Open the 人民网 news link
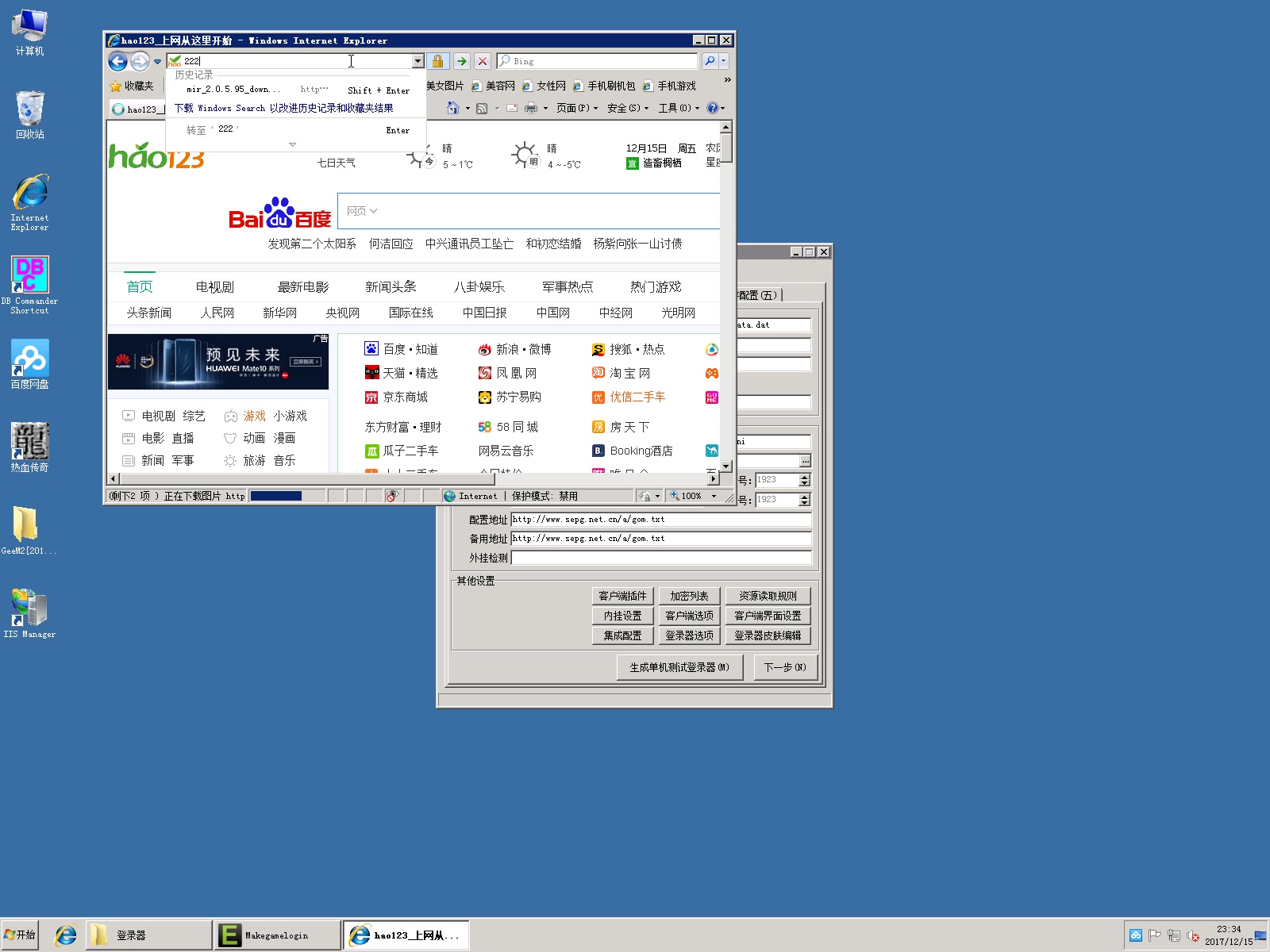 (217, 313)
